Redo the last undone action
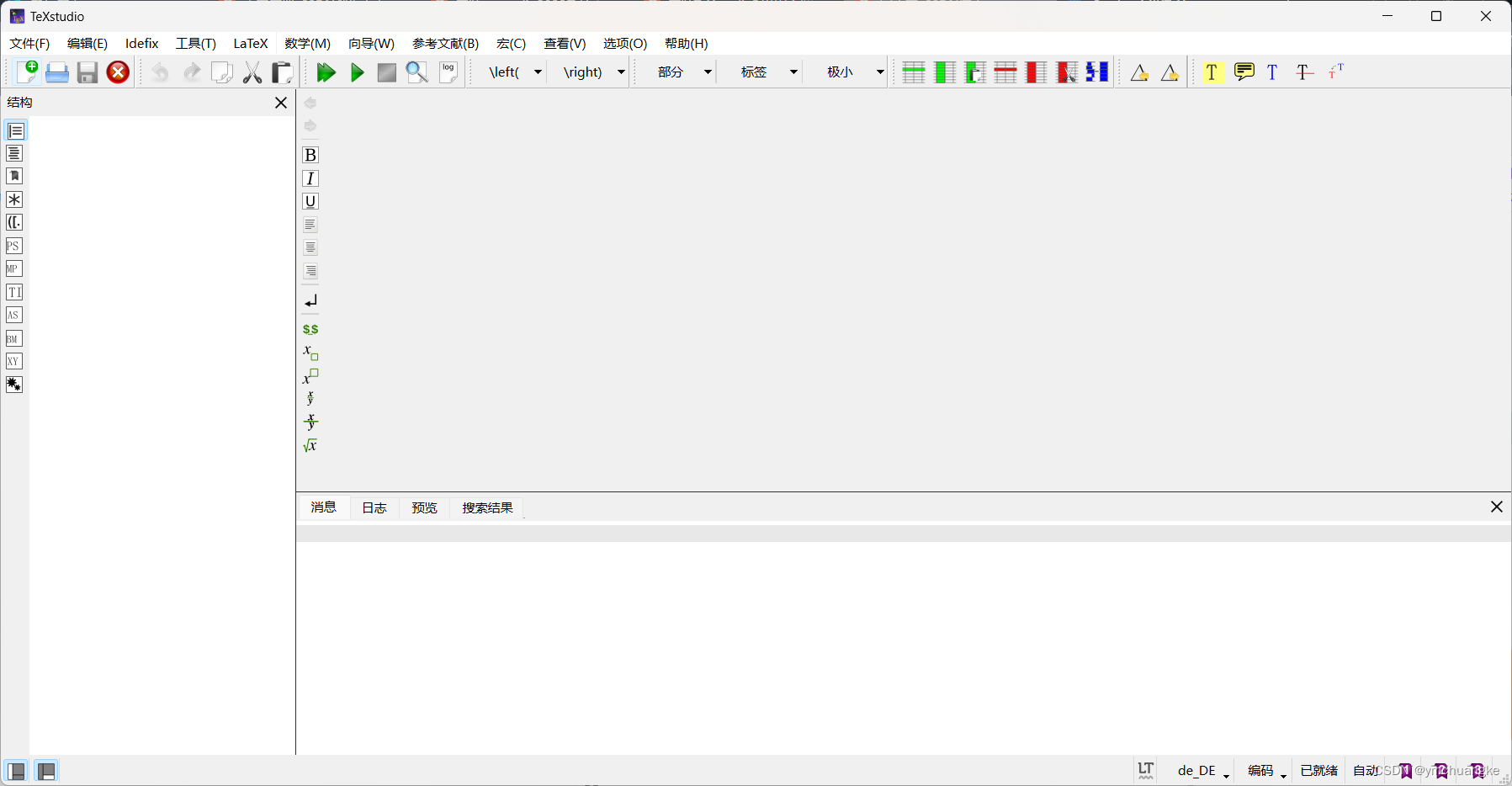This screenshot has height=786, width=1512. (192, 72)
